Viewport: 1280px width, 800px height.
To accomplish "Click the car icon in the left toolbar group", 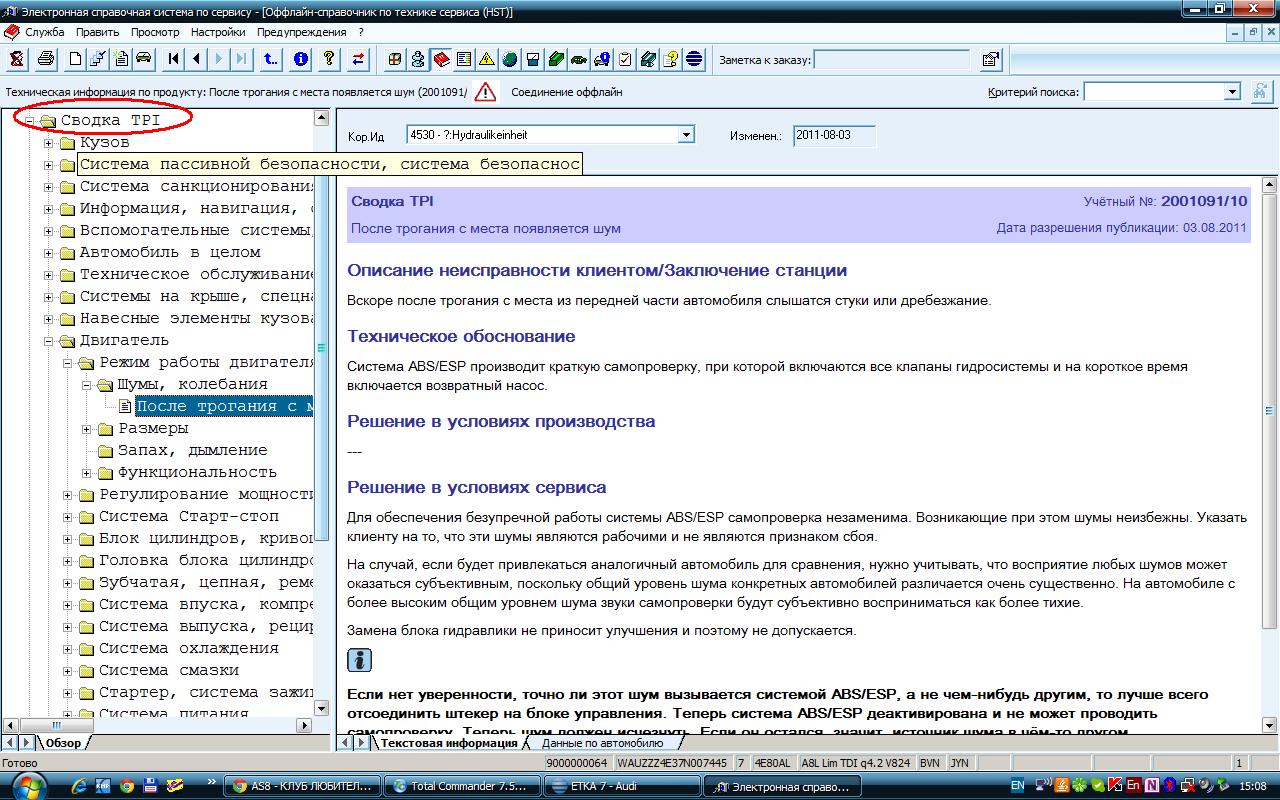I will click(143, 59).
